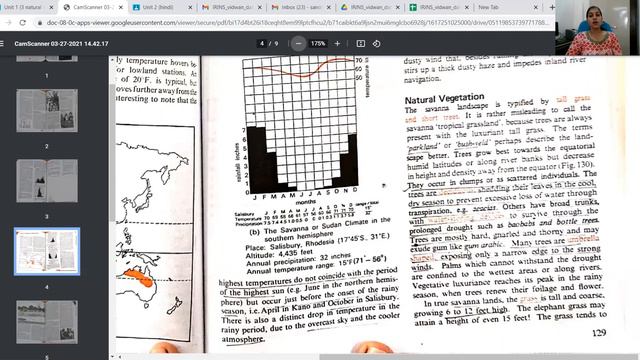Click the browser address bar URL
Screen dimensions: 640x360
click(x=297, y=23)
